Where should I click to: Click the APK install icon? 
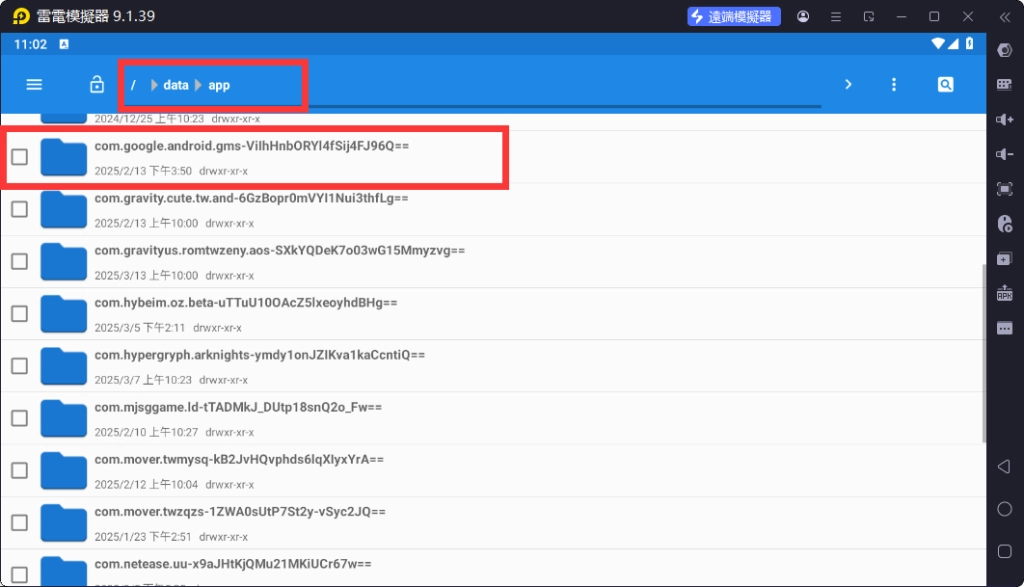pos(1004,293)
